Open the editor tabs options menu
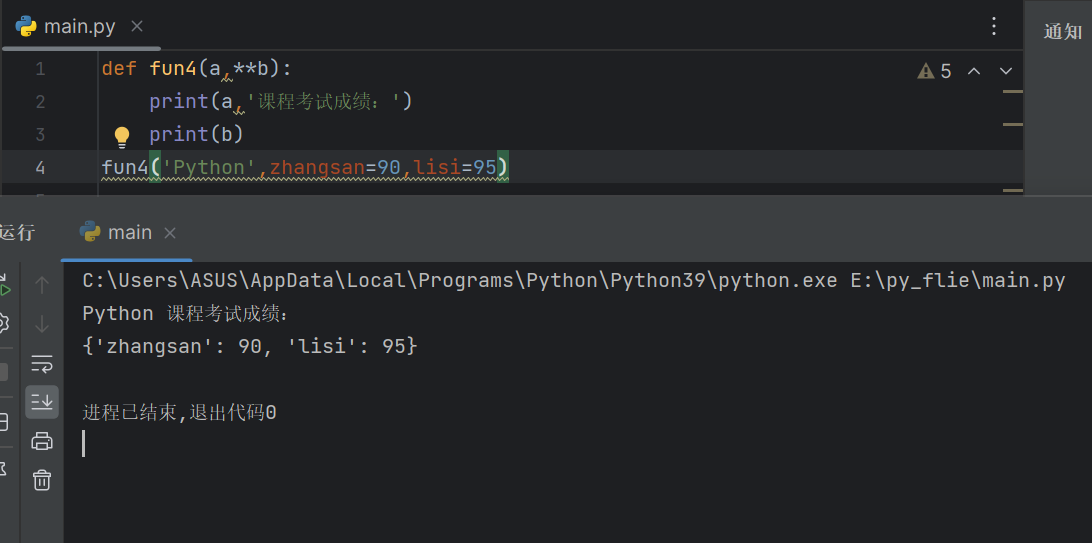 click(x=994, y=27)
